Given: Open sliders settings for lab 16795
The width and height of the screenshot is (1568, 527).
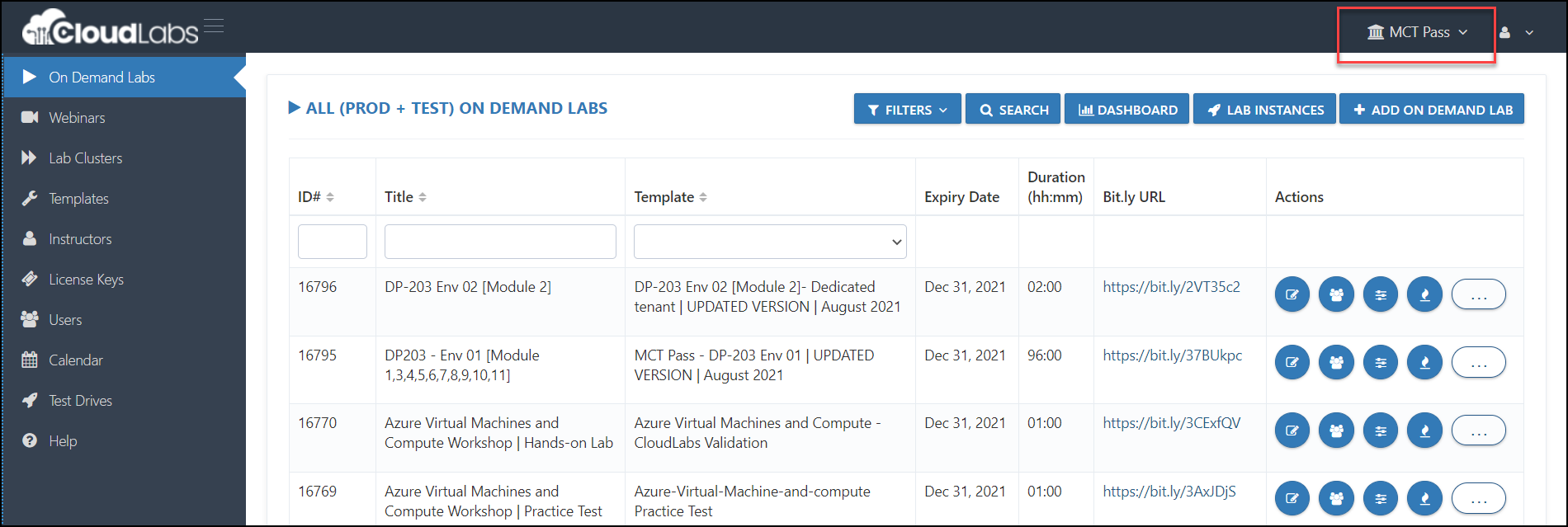Looking at the screenshot, I should (x=1381, y=362).
